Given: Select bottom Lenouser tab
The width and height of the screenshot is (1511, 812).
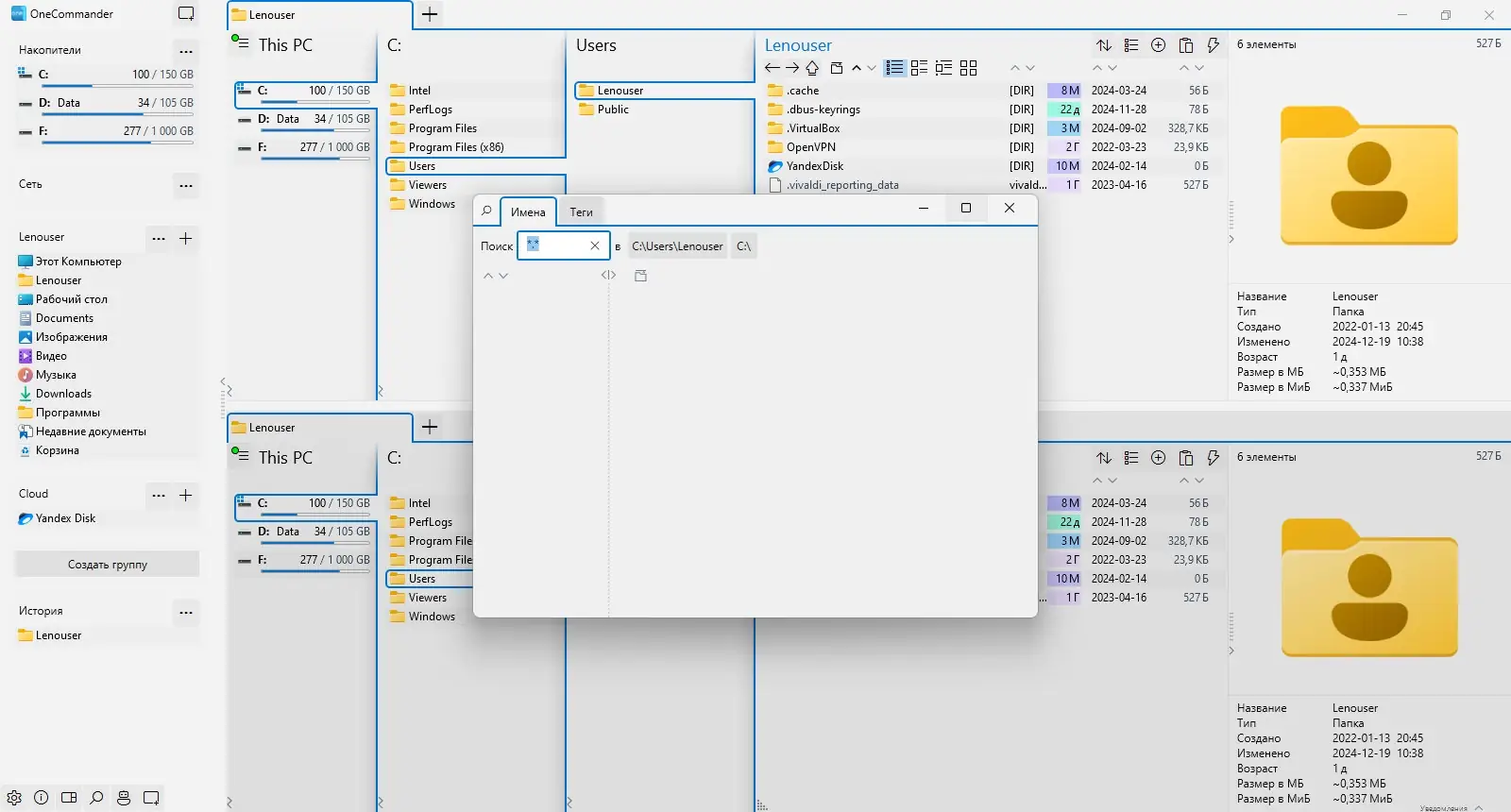Looking at the screenshot, I should coord(319,428).
